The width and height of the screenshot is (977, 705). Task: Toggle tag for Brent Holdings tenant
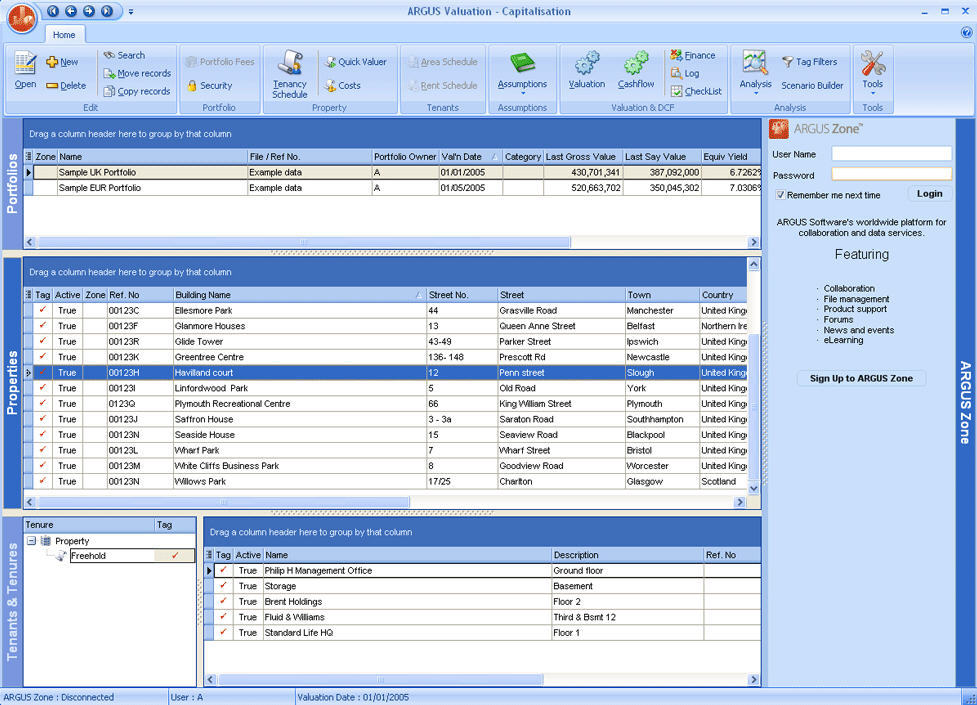click(224, 601)
